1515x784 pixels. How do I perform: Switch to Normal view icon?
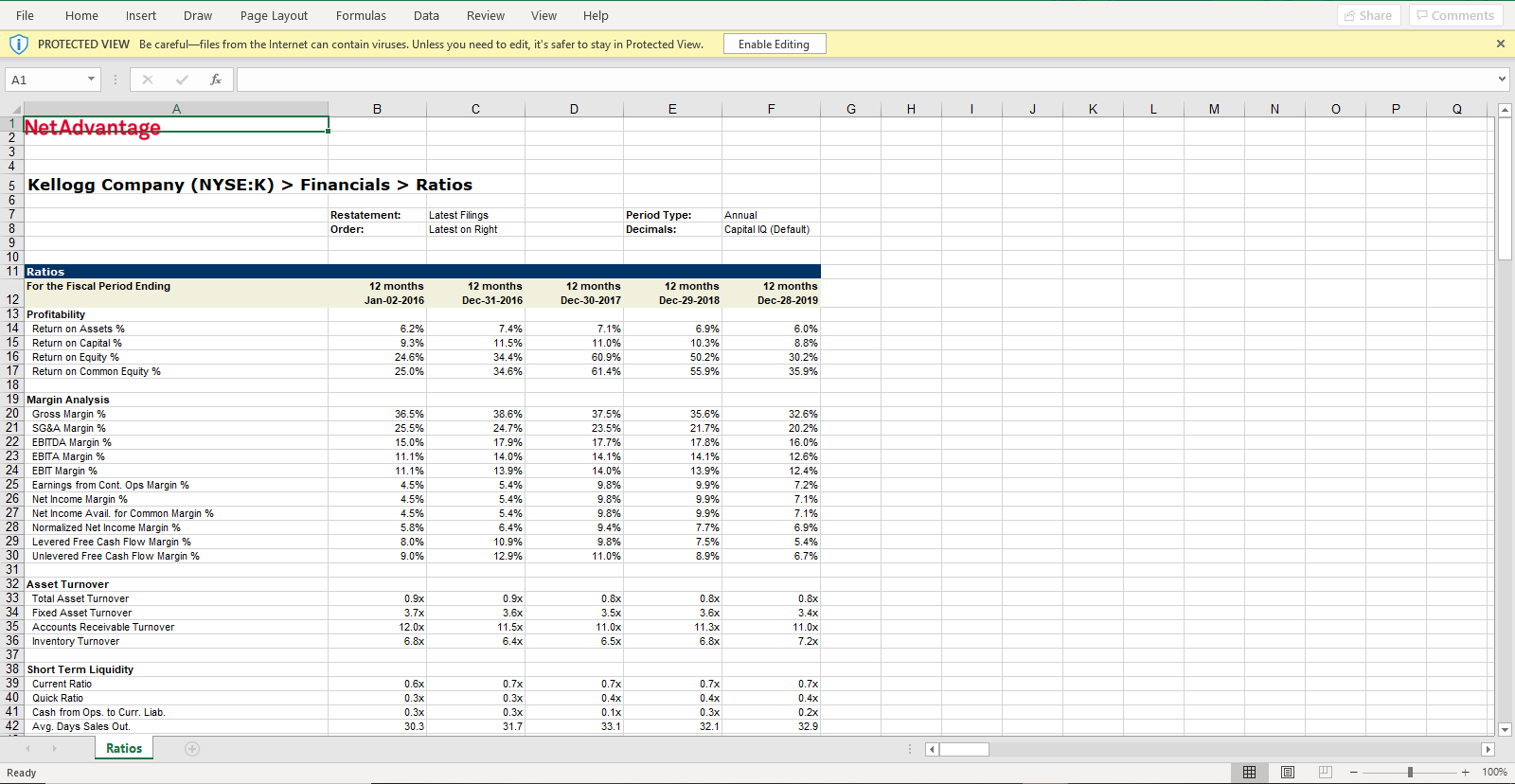tap(1249, 773)
